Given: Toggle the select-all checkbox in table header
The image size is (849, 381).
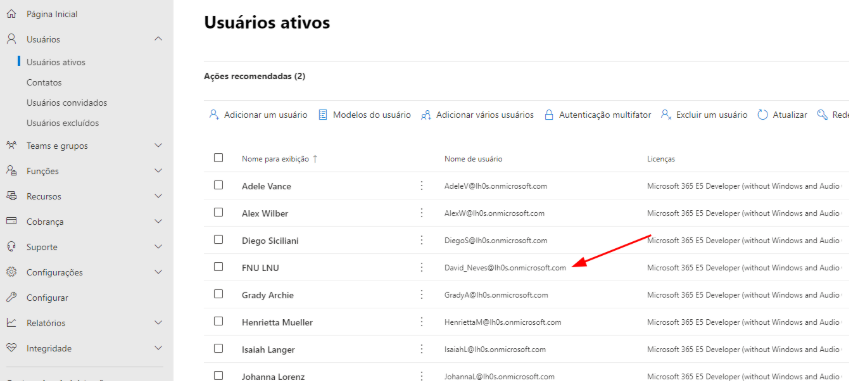Looking at the screenshot, I should pos(218,157).
